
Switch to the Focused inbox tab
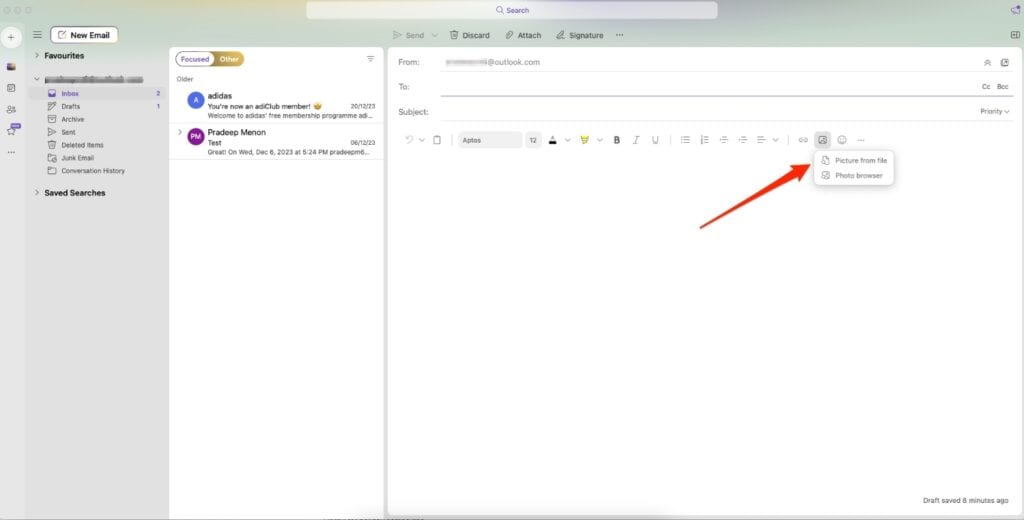[x=195, y=59]
